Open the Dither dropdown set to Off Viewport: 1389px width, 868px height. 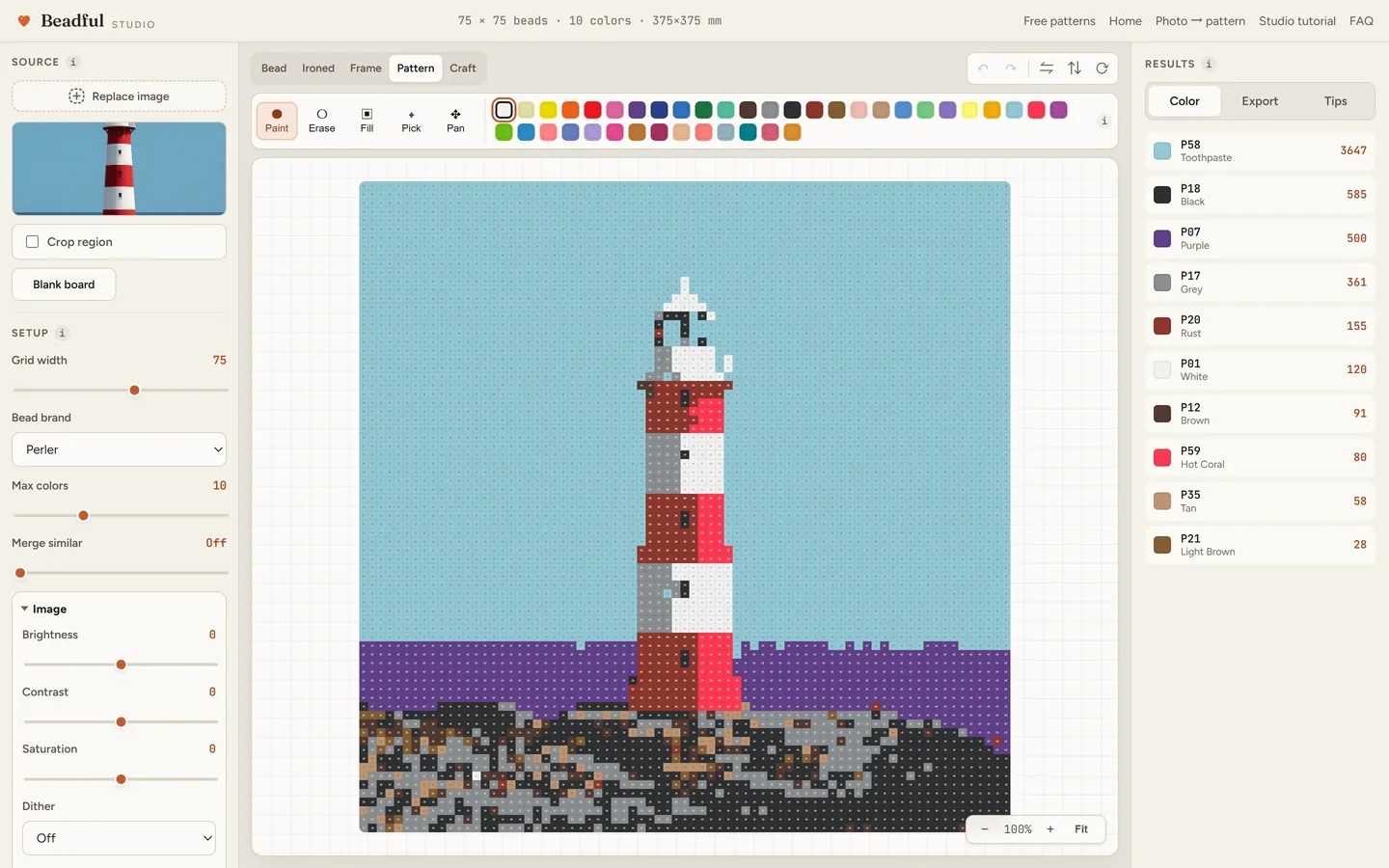point(119,838)
